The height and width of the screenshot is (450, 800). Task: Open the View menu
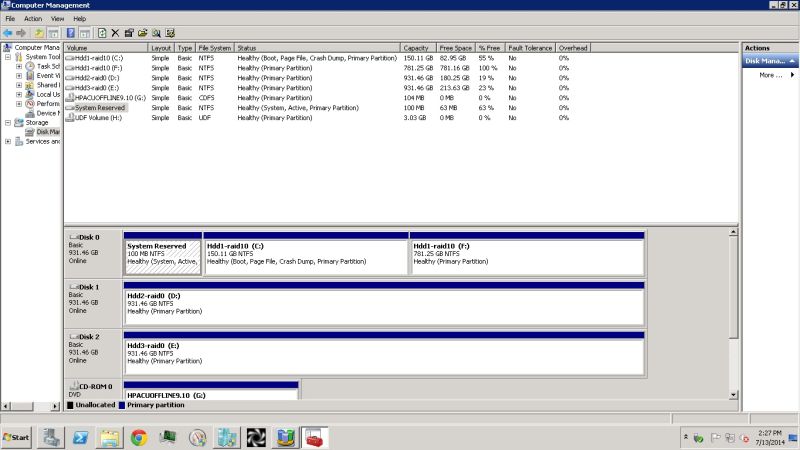coord(57,19)
